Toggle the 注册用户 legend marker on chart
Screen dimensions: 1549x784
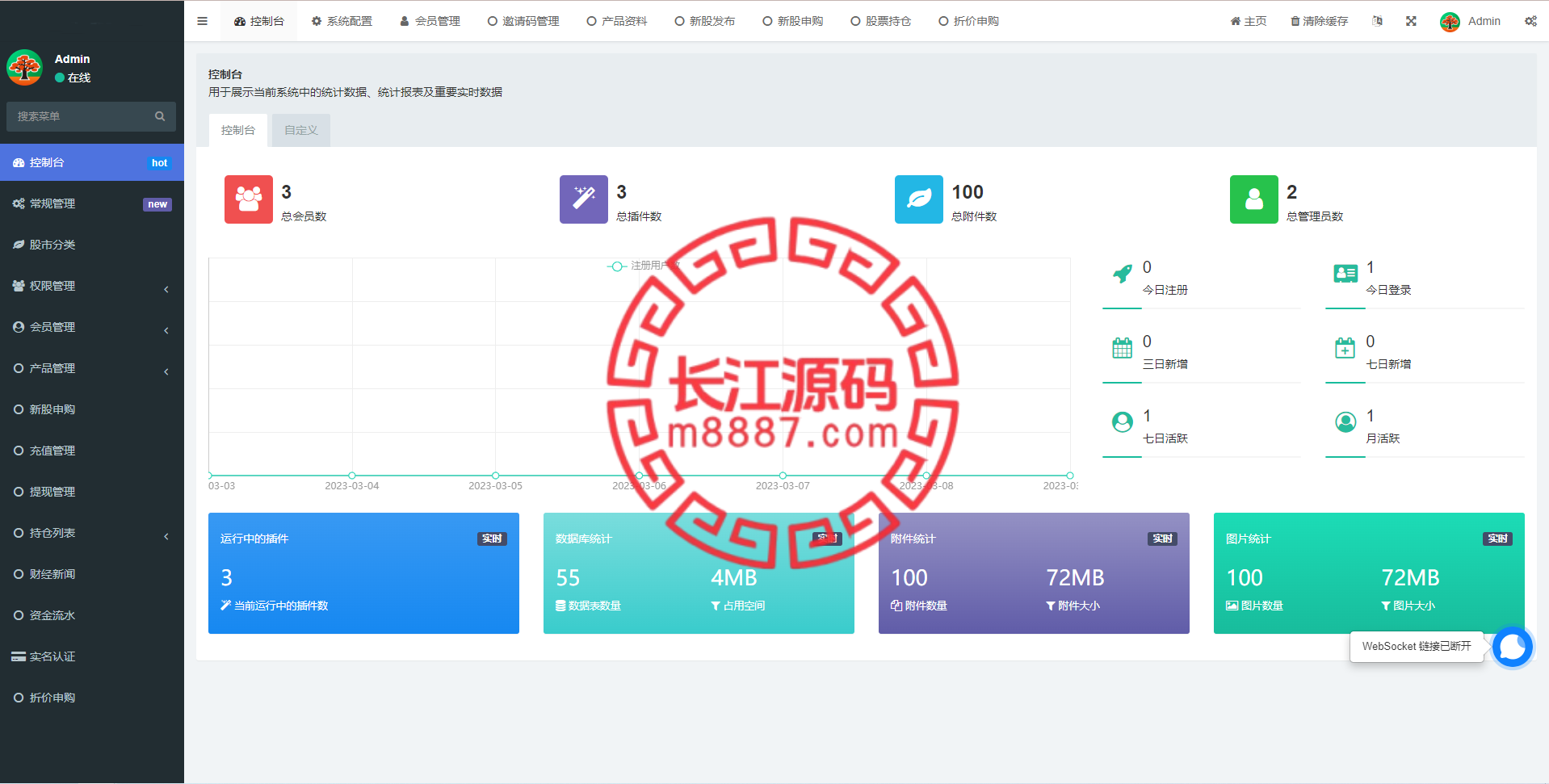tap(617, 266)
